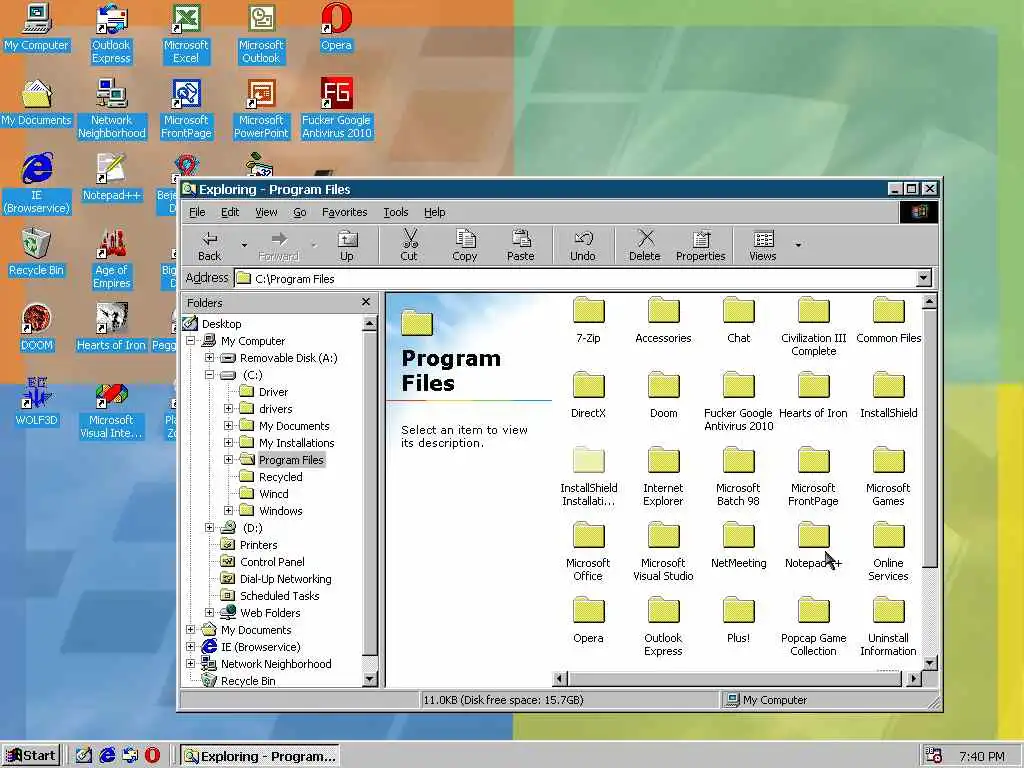1024x768 pixels.
Task: Open the View menu
Action: (266, 212)
